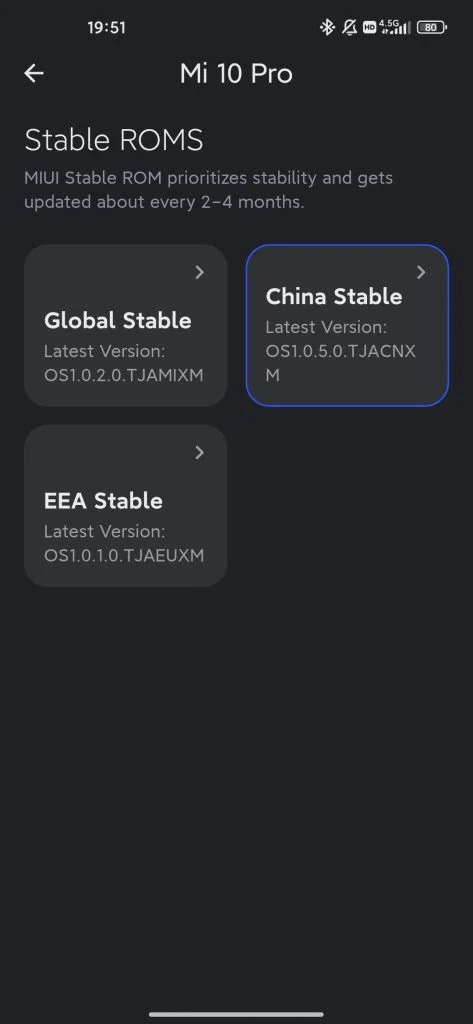Select the China Stable ROM card title
The height and width of the screenshot is (1024, 473).
coord(334,296)
